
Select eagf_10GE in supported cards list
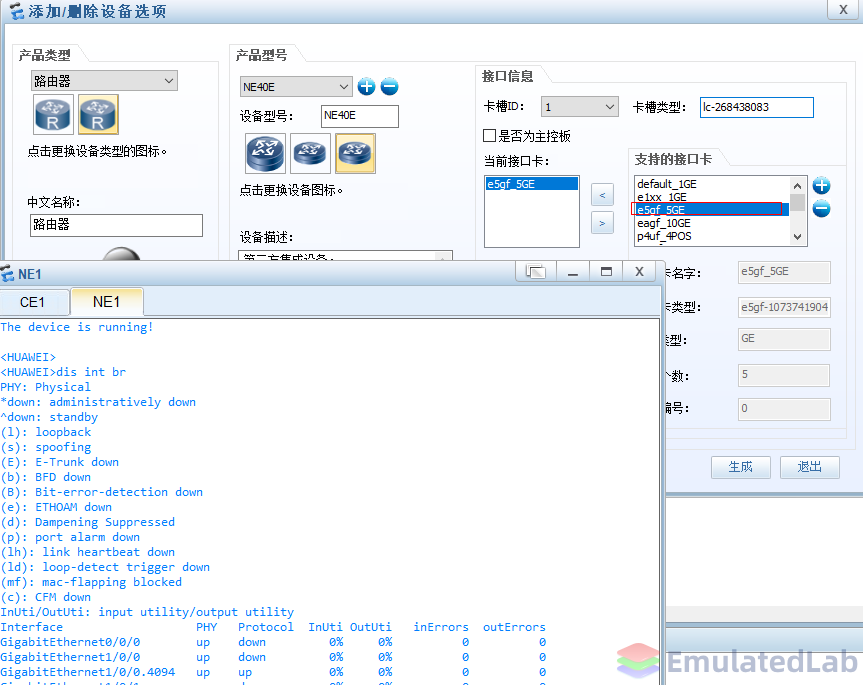[x=712, y=223]
